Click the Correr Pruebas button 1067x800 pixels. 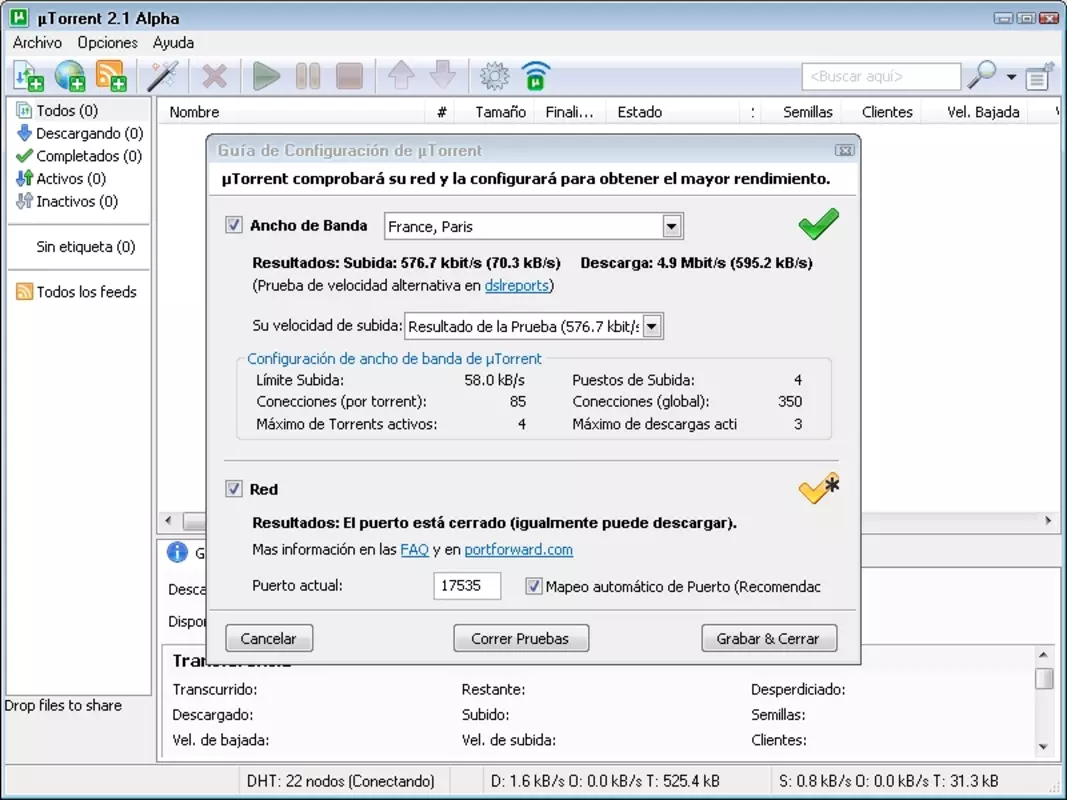[x=521, y=638]
